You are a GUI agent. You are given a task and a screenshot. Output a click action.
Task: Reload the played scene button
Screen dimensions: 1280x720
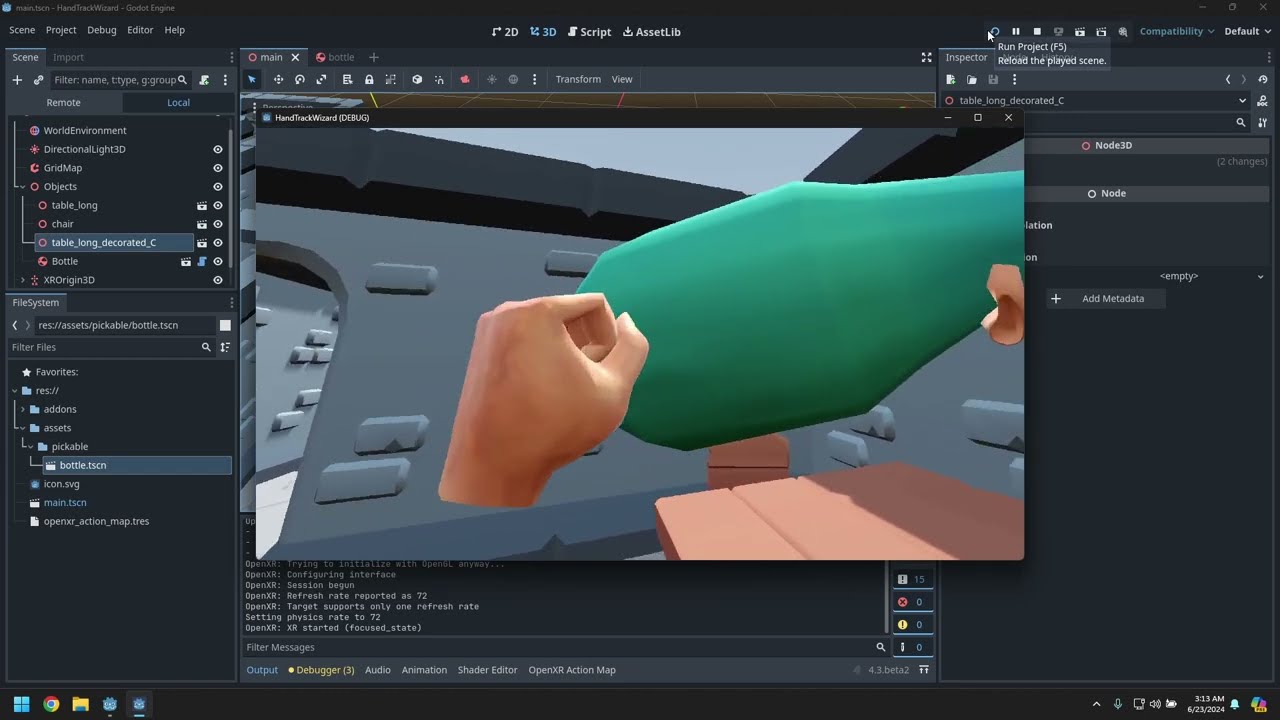[994, 32]
